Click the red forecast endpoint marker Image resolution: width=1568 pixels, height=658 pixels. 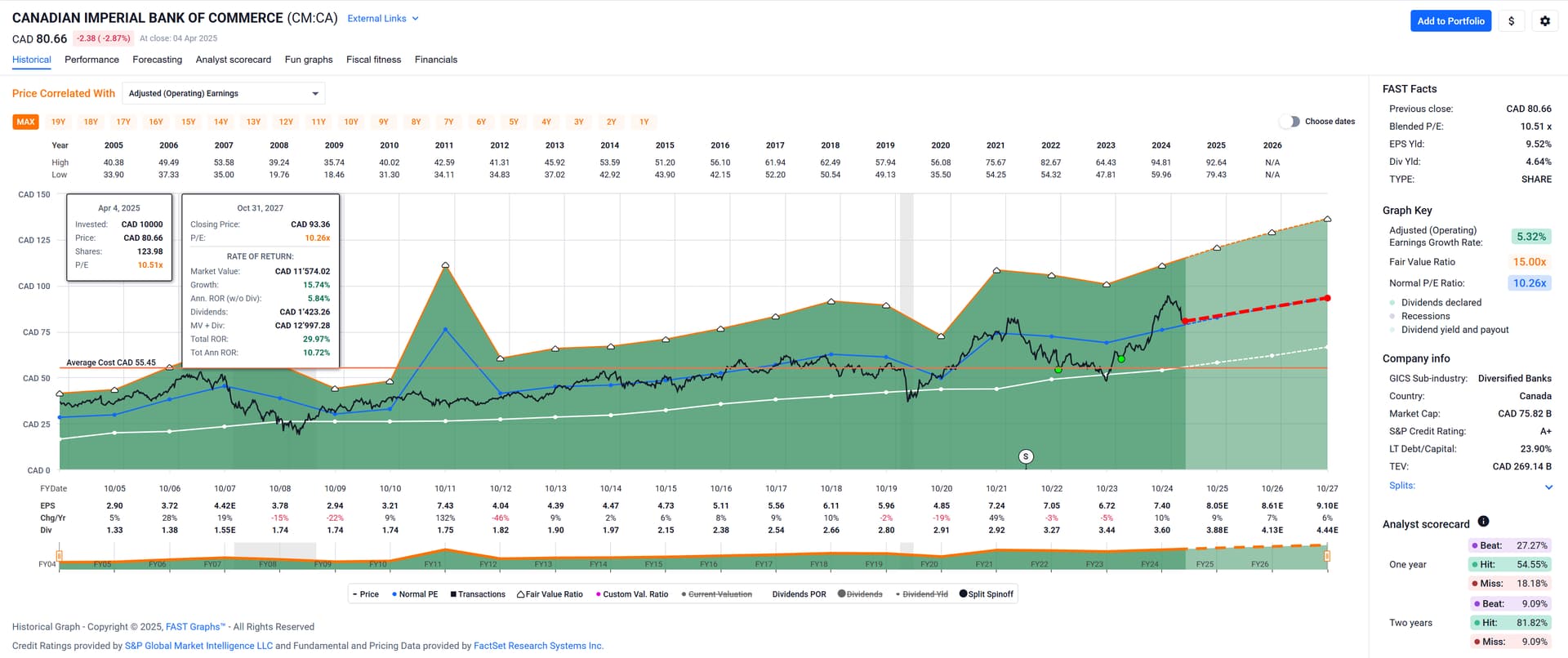tap(1327, 298)
